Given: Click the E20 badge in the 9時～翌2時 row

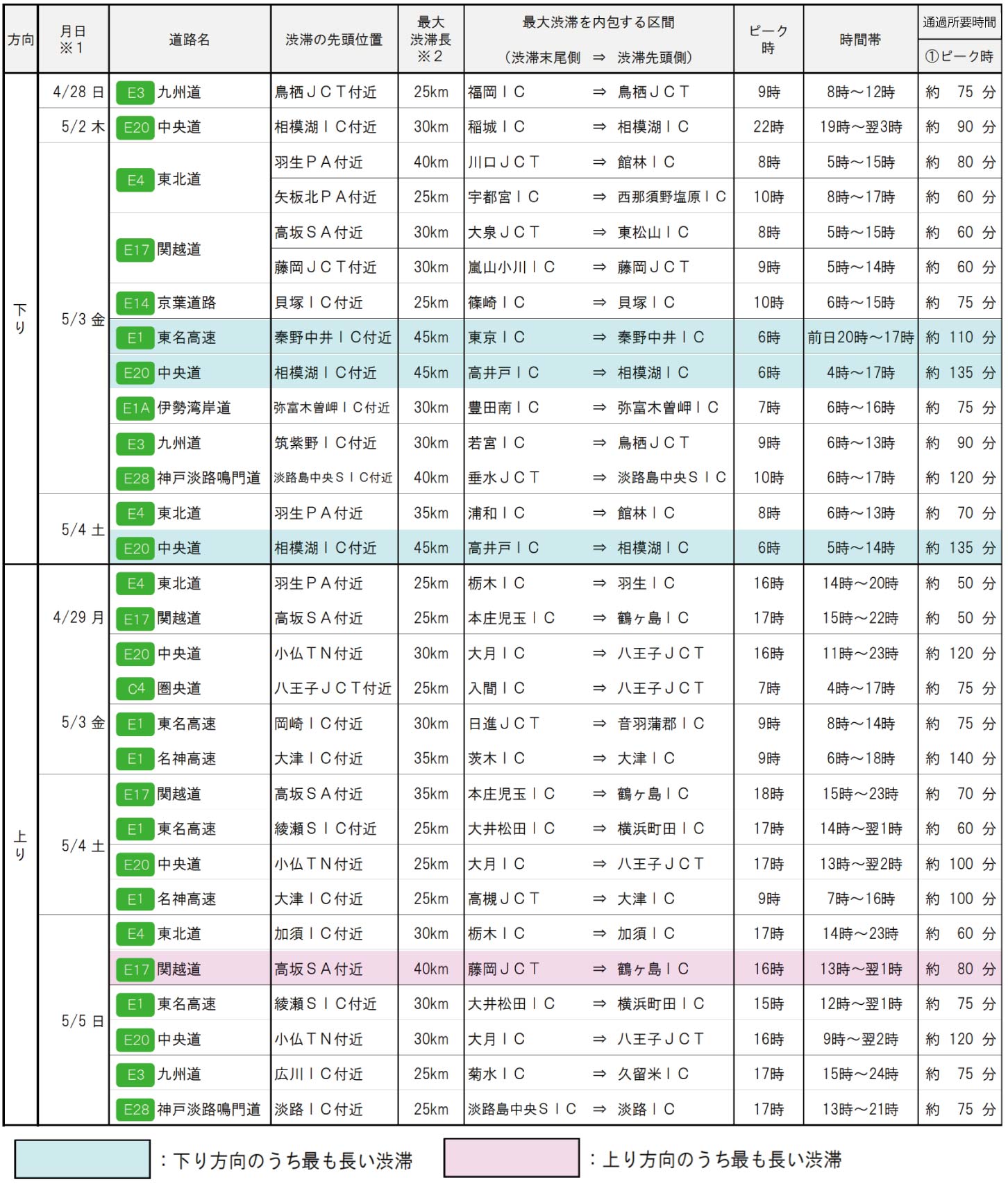Looking at the screenshot, I should (135, 1040).
